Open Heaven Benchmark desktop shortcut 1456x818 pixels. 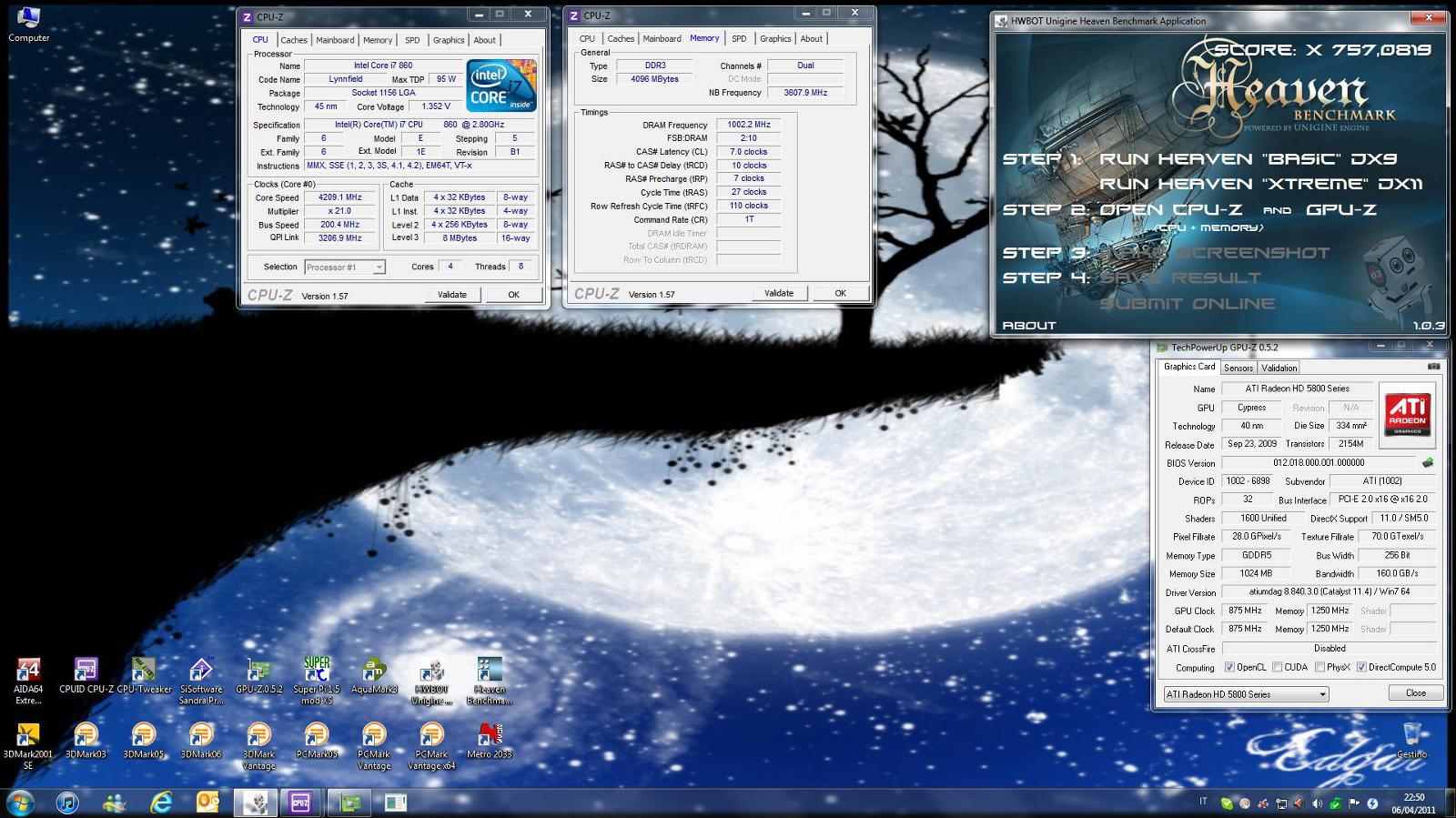(490, 681)
